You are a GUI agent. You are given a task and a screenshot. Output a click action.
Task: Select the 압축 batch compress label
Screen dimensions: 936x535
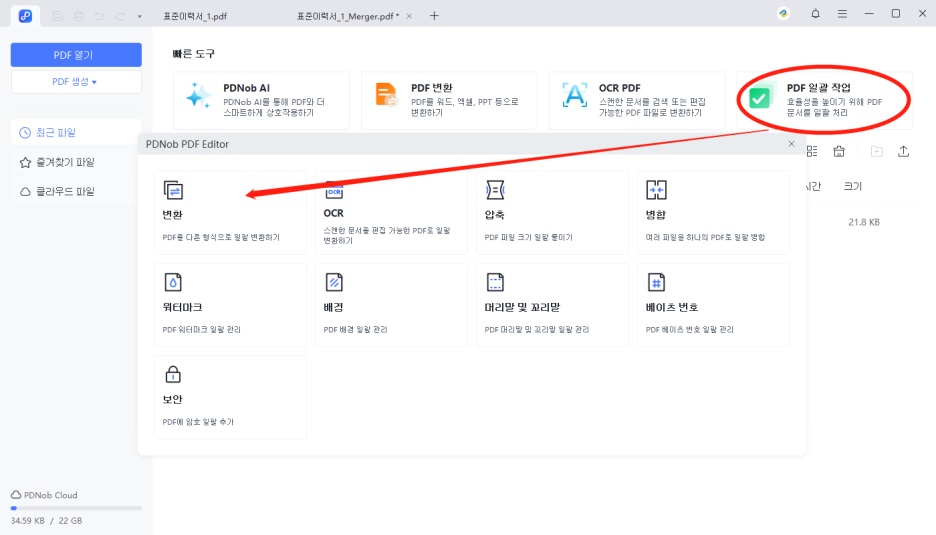pos(495,215)
